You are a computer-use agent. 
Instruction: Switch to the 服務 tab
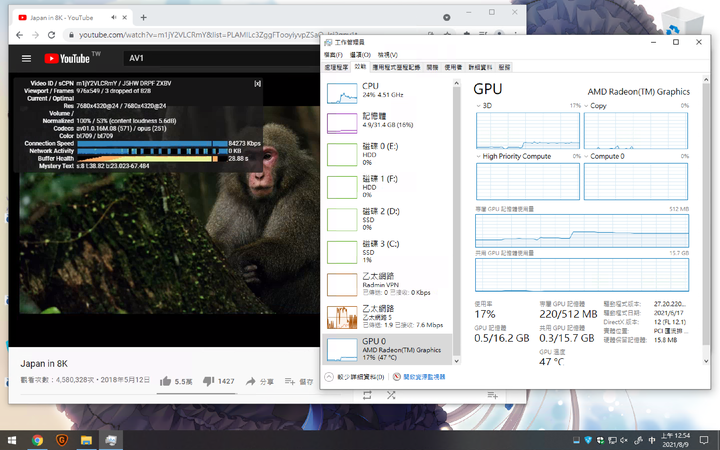click(x=504, y=68)
